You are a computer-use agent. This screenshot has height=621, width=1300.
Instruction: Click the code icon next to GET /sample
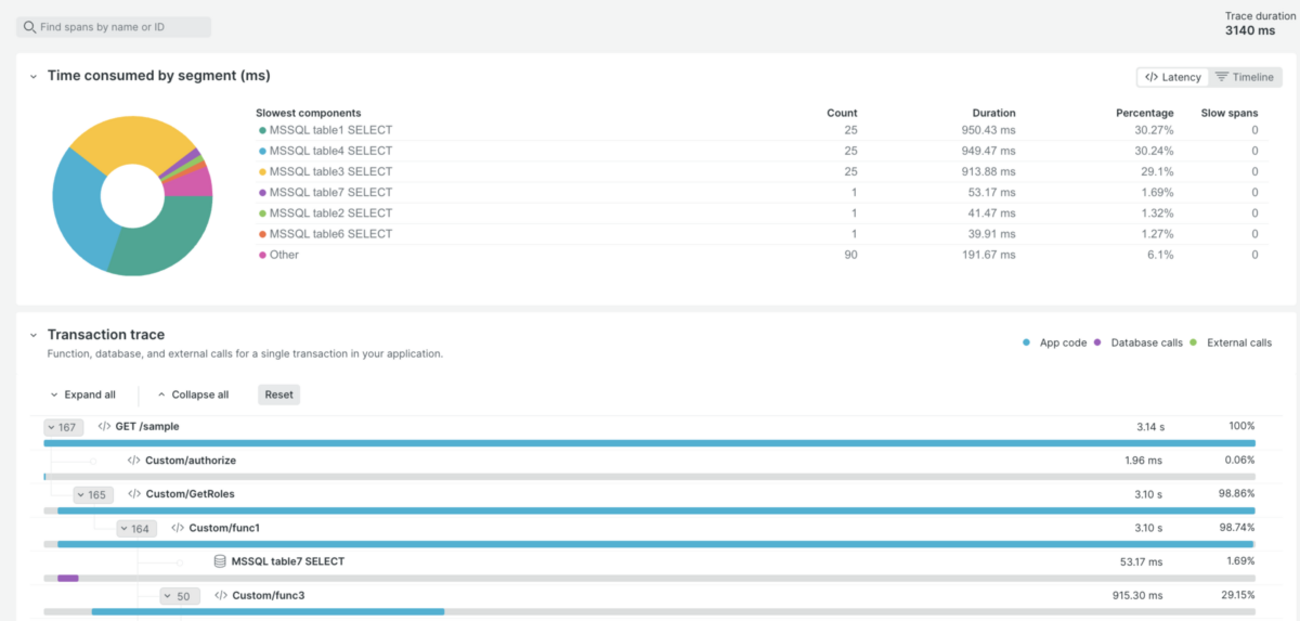[104, 426]
